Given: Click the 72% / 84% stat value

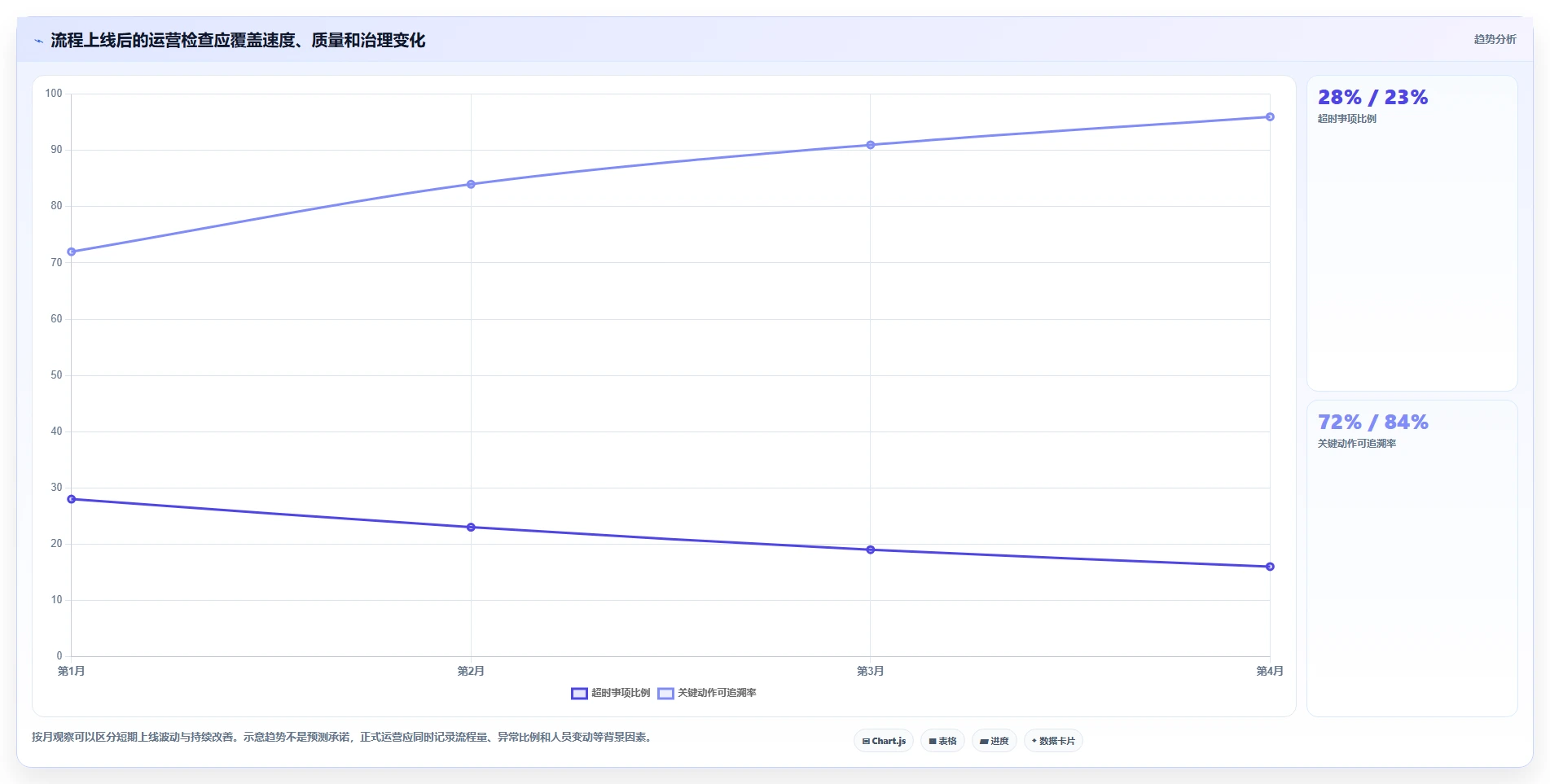Looking at the screenshot, I should [1372, 423].
